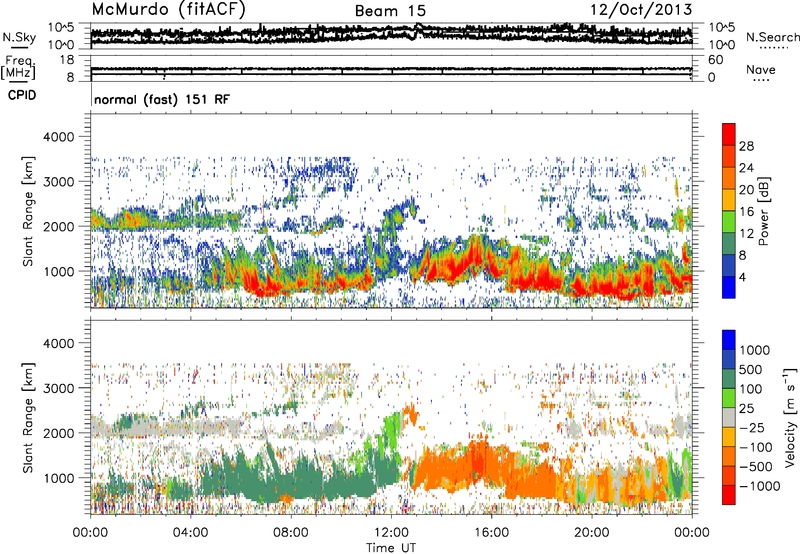
Task: Select the yellow 16–20 dB power swatch
Action: [729, 200]
